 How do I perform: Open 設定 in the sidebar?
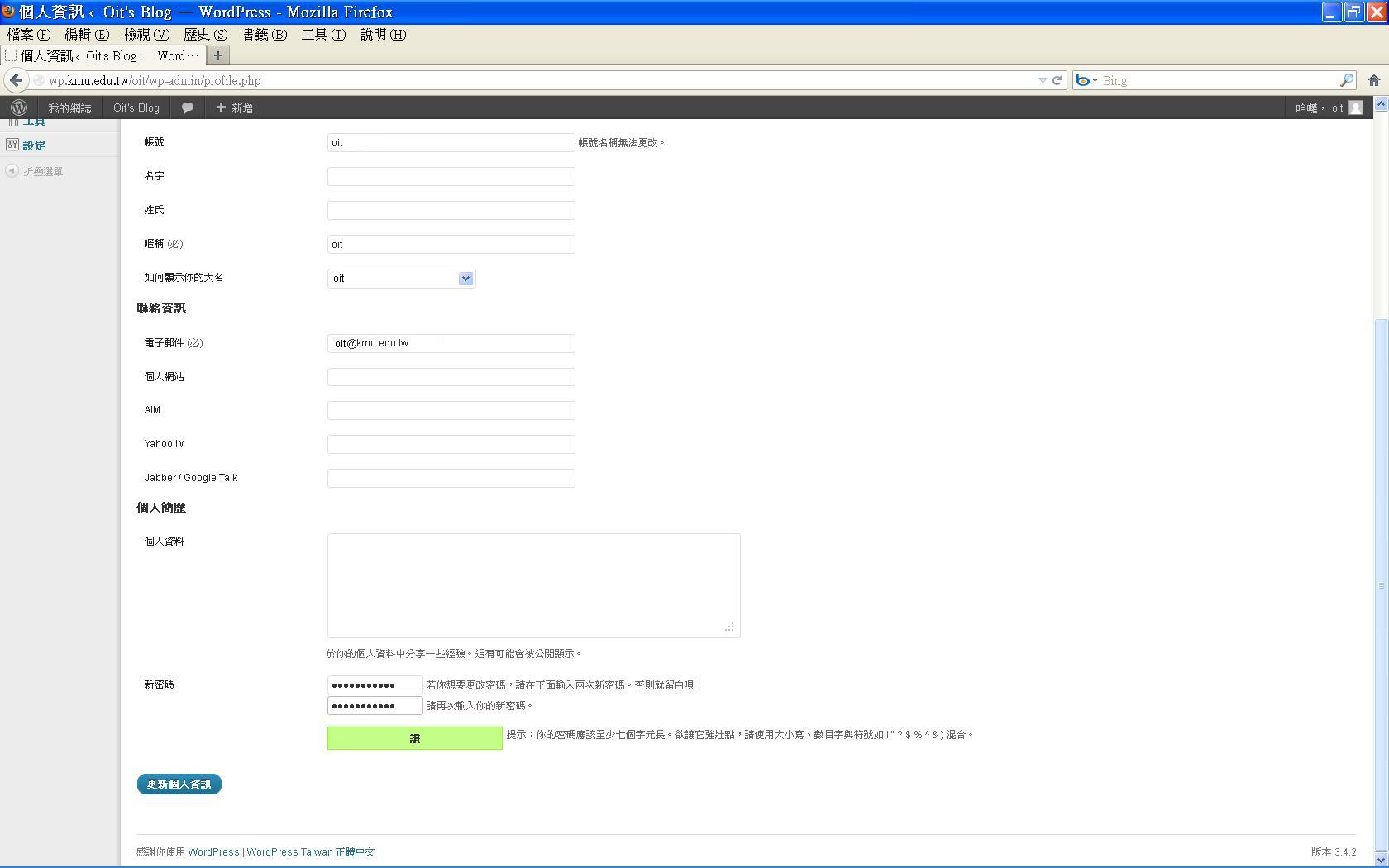coord(34,145)
